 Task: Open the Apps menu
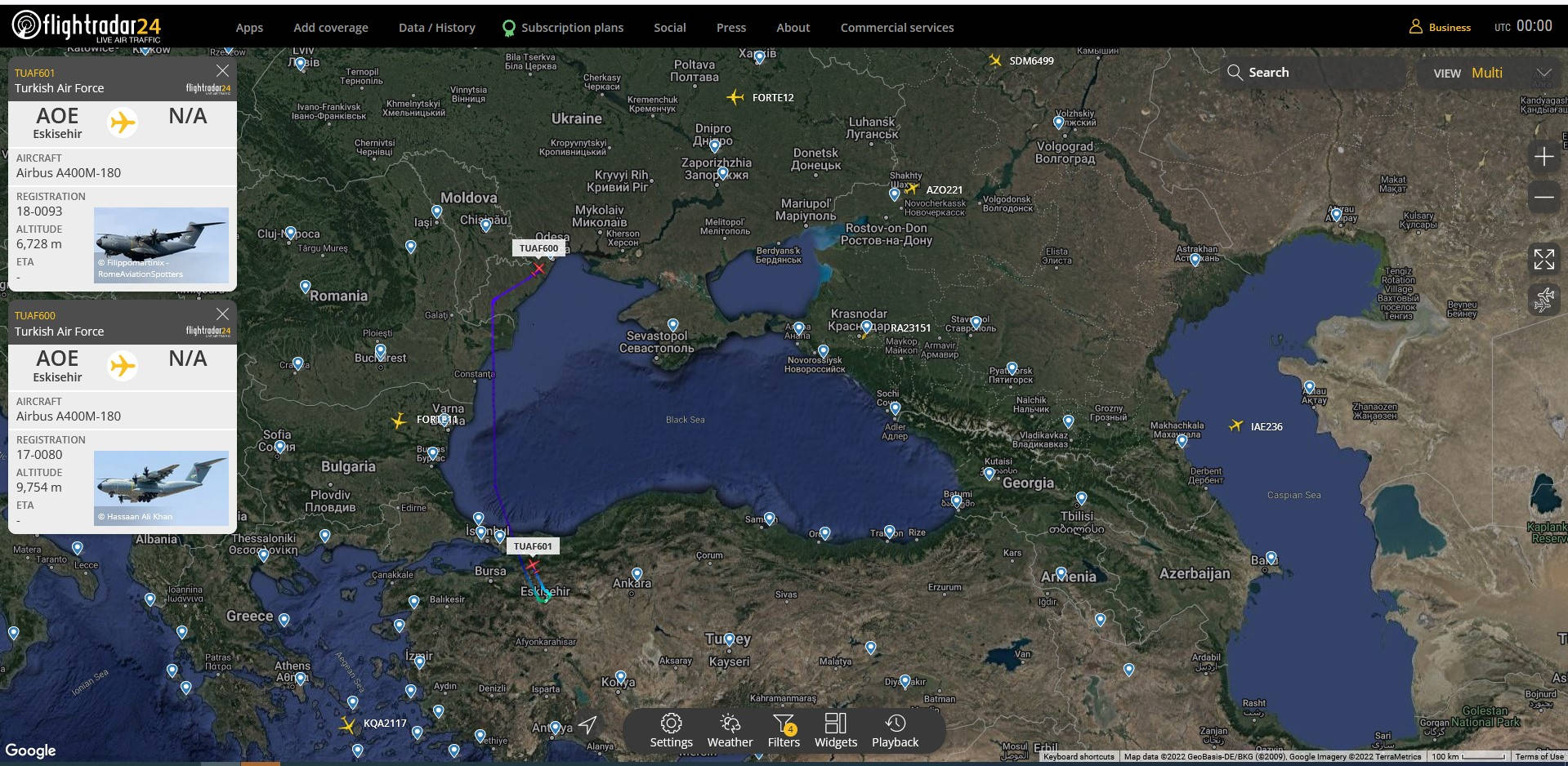point(249,28)
